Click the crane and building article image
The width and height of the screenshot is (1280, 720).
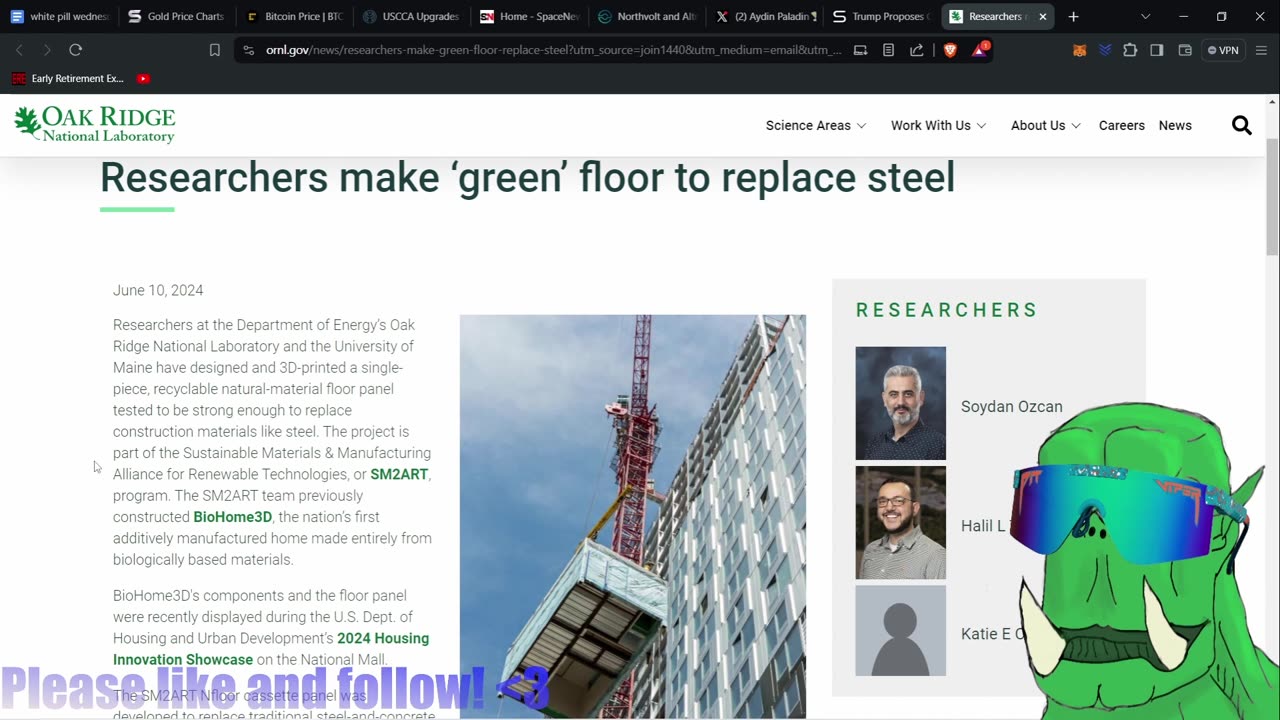[x=632, y=516]
